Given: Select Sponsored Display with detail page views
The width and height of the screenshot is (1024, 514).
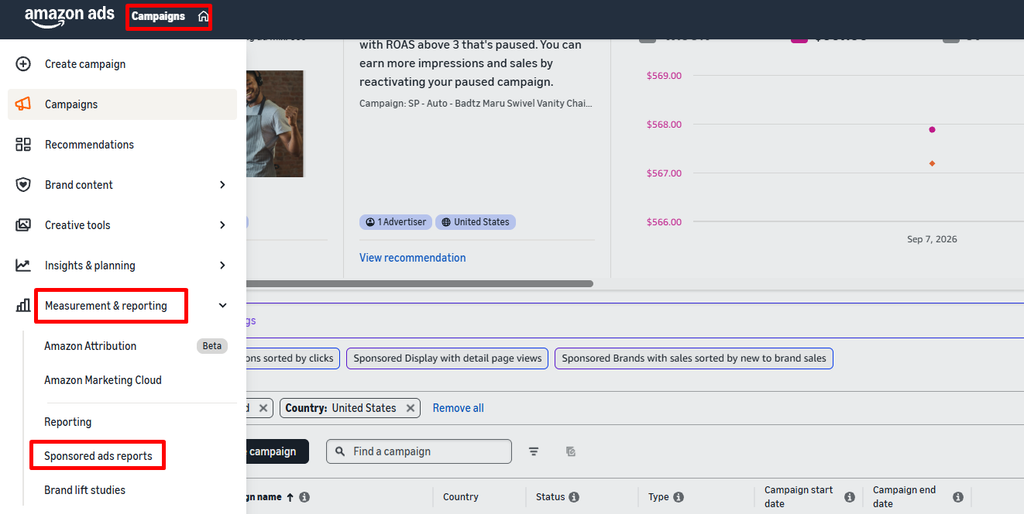Looking at the screenshot, I should point(447,358).
